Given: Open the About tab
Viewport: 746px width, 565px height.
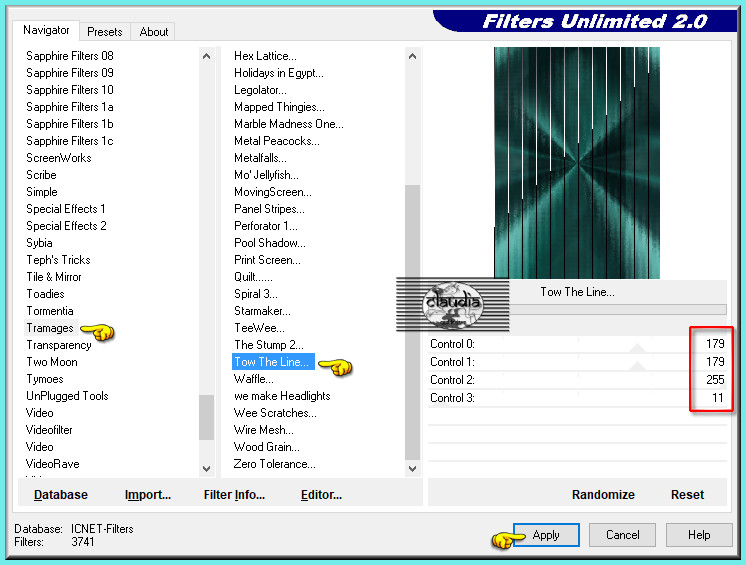Looking at the screenshot, I should 154,32.
